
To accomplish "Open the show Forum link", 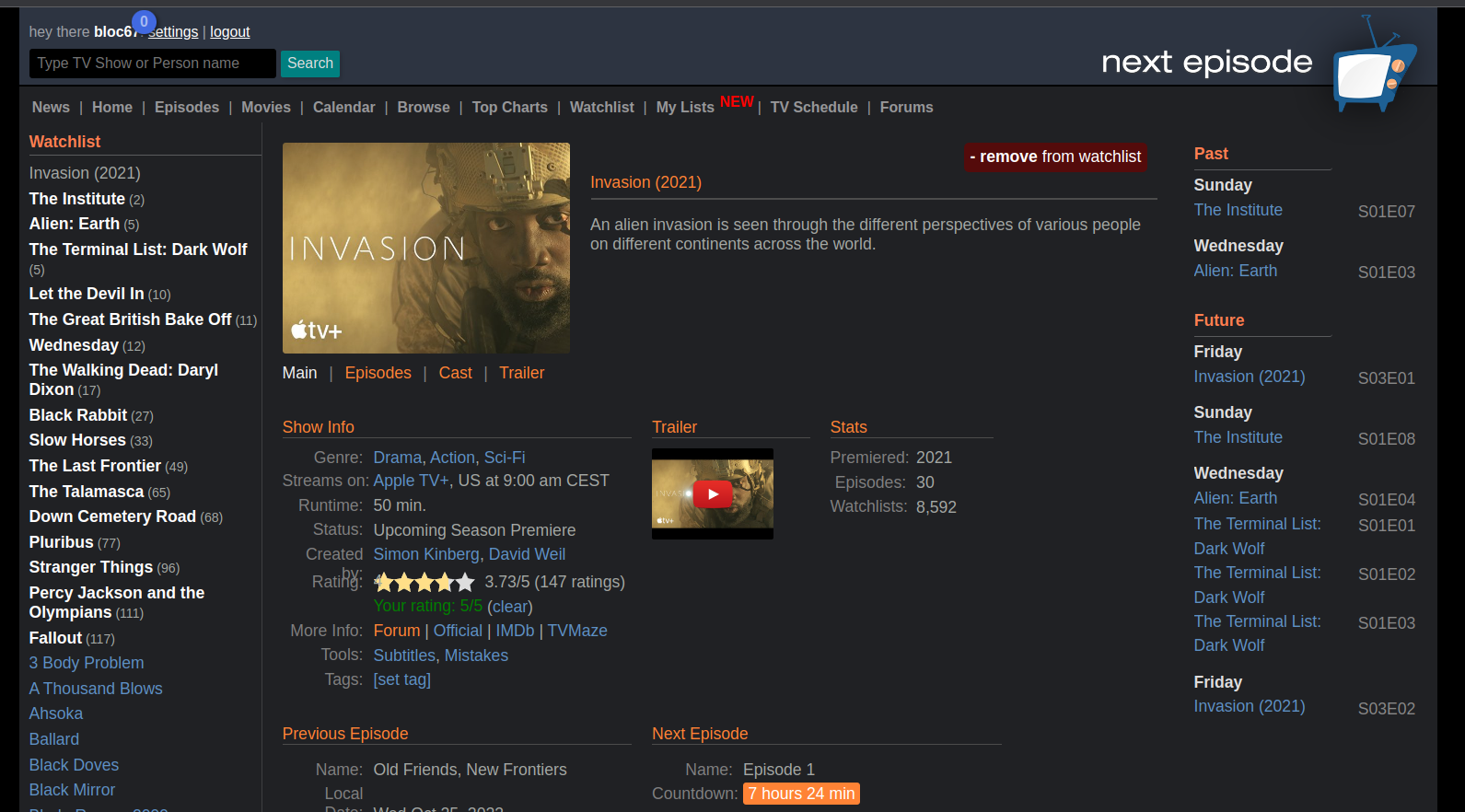I will click(397, 631).
